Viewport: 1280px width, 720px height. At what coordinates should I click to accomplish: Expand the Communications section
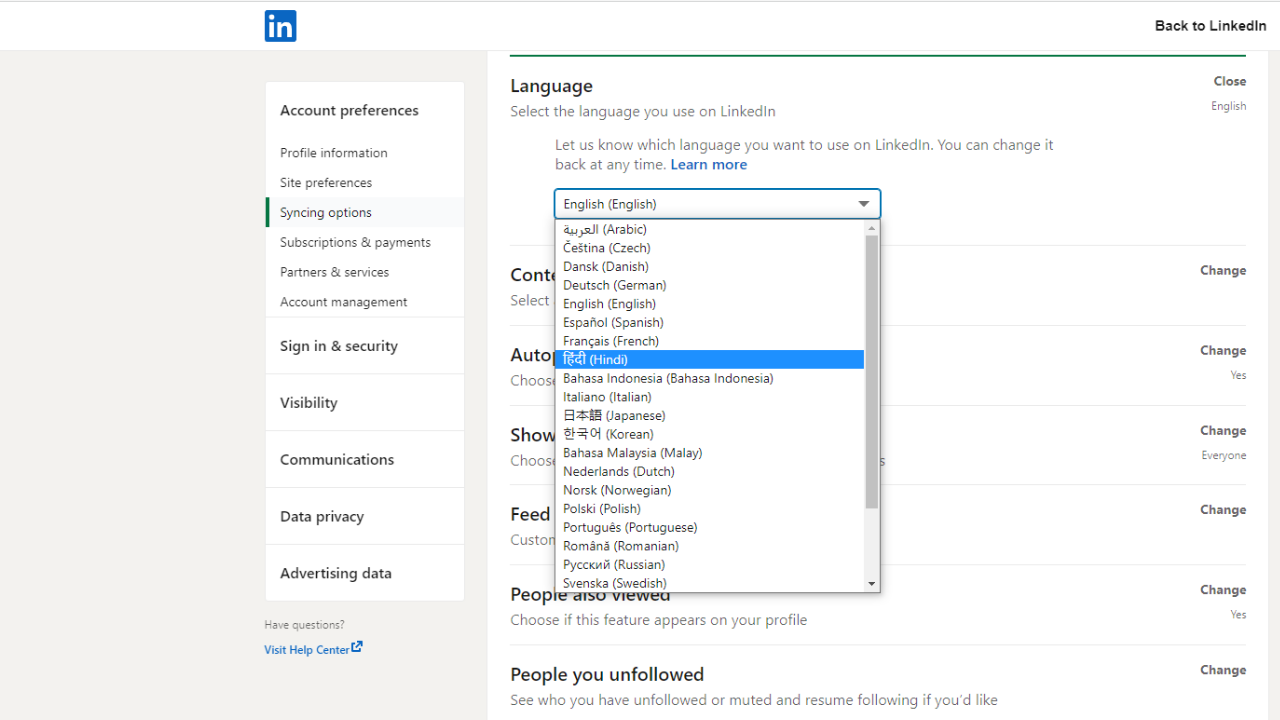click(x=337, y=460)
